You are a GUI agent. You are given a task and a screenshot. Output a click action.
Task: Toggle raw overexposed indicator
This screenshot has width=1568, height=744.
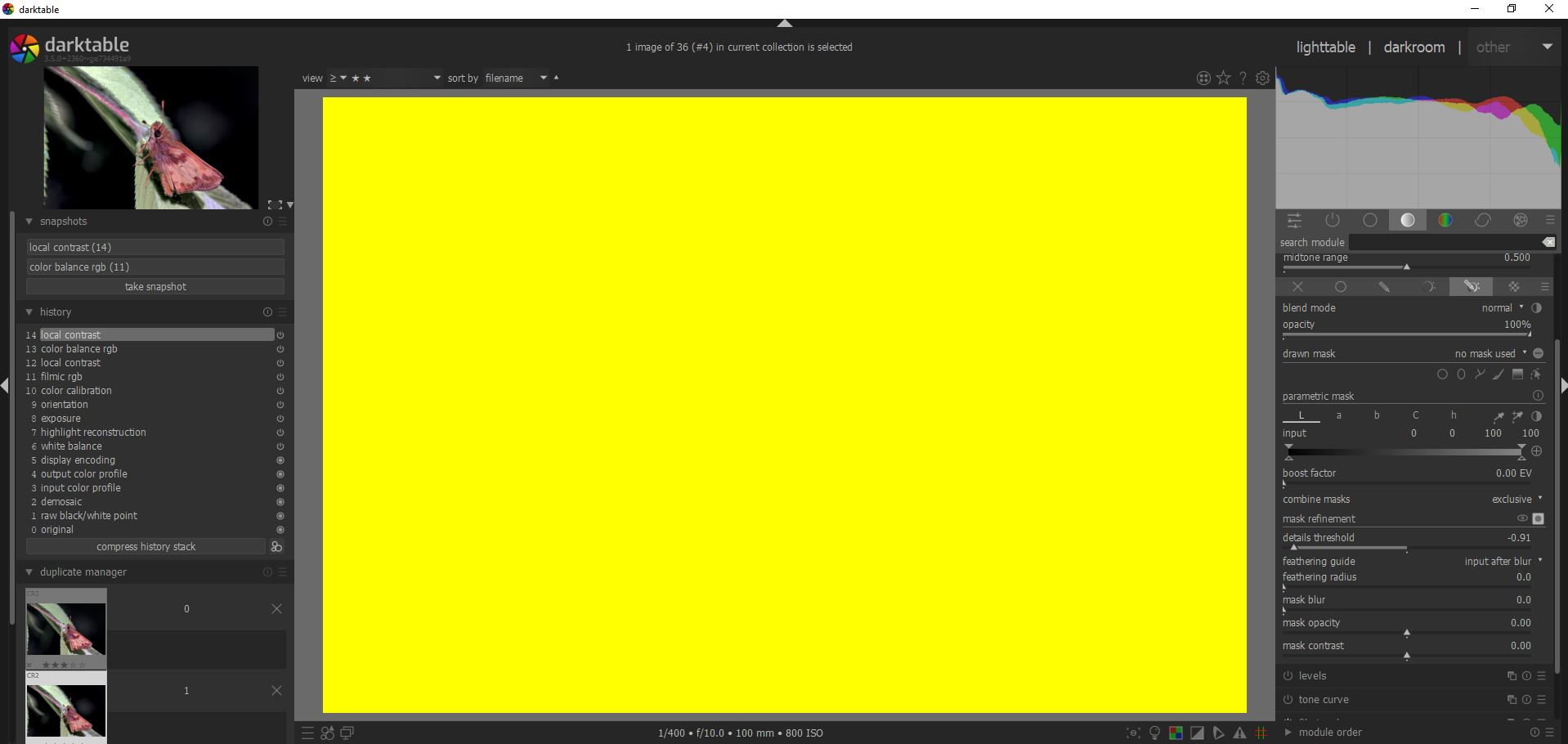[1176, 733]
